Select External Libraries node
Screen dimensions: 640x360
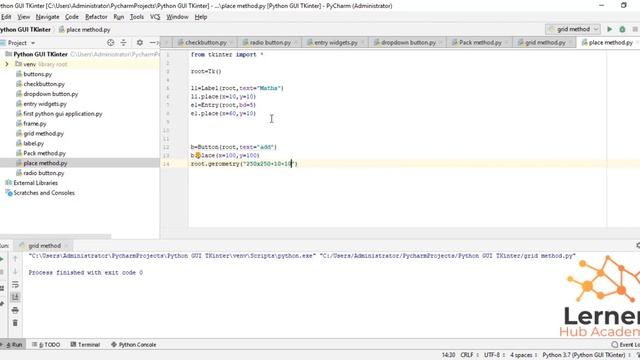click(36, 183)
